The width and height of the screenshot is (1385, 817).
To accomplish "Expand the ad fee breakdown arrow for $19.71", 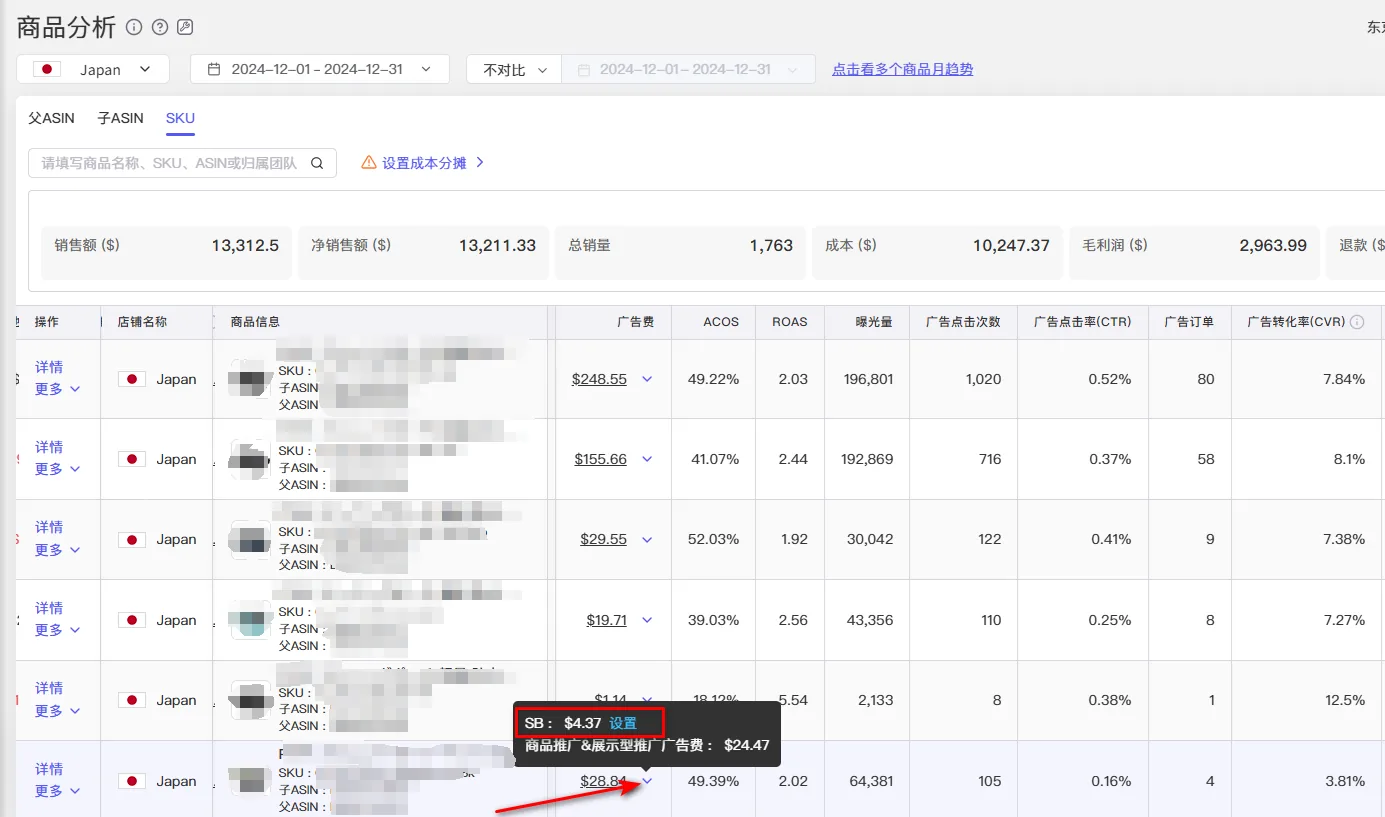I will pos(647,620).
